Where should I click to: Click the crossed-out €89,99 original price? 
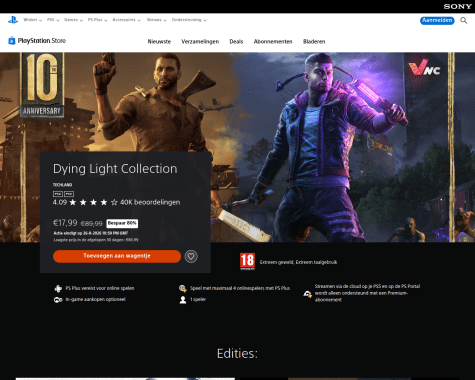[x=92, y=224]
